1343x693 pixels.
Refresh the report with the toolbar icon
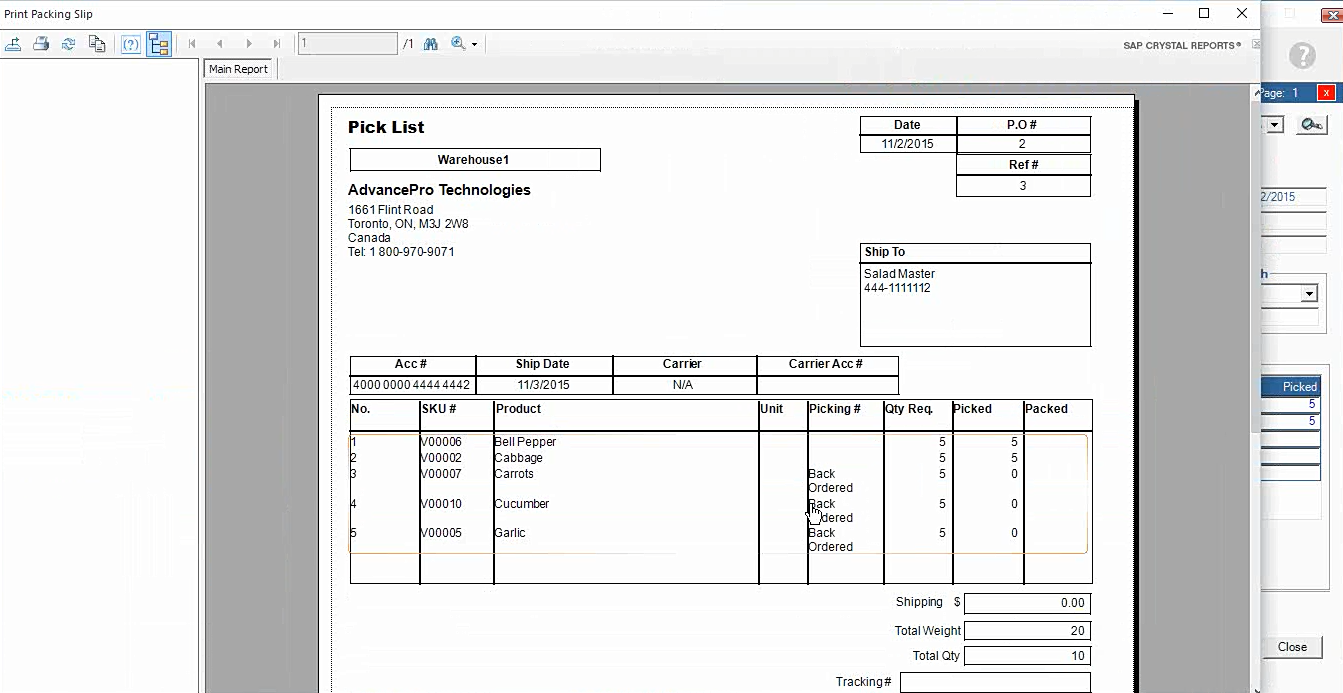click(69, 44)
